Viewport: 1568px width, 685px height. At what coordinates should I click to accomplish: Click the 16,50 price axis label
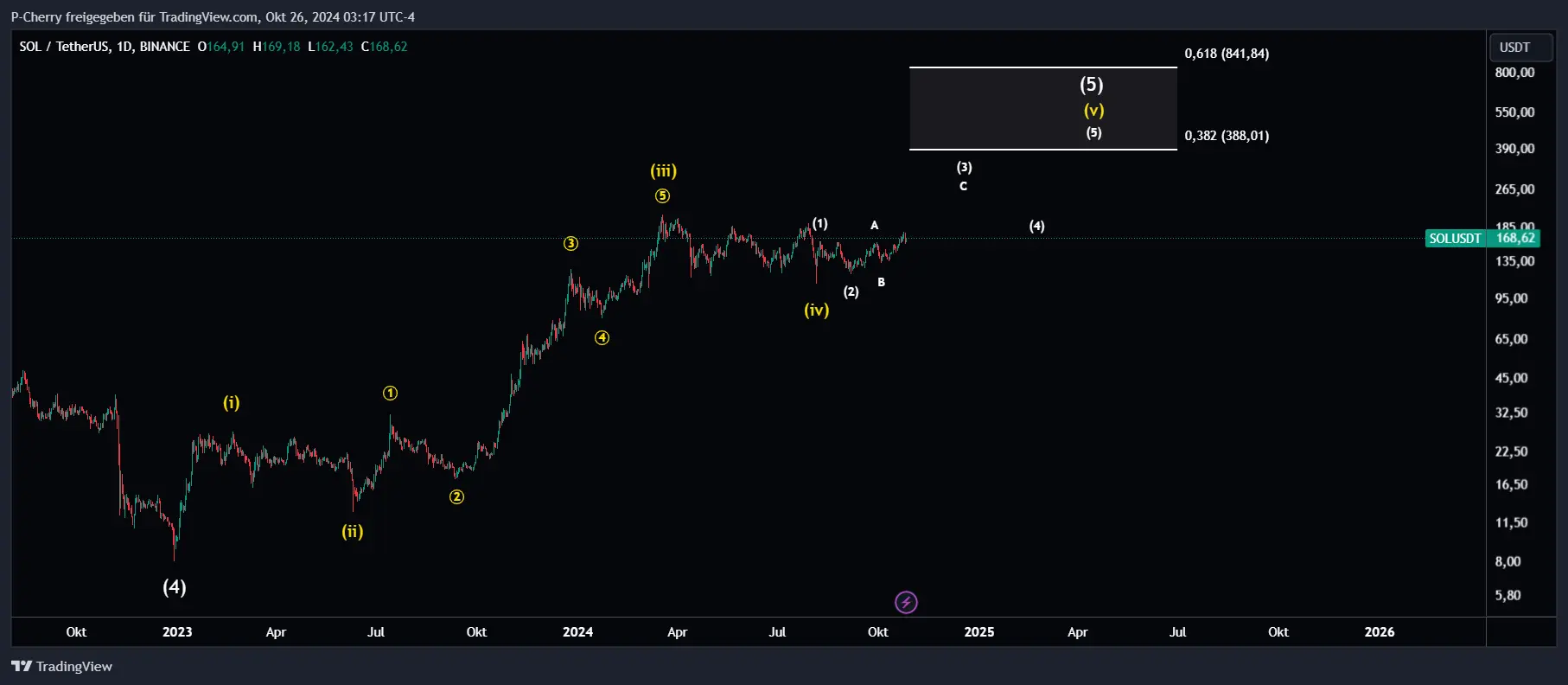1512,484
